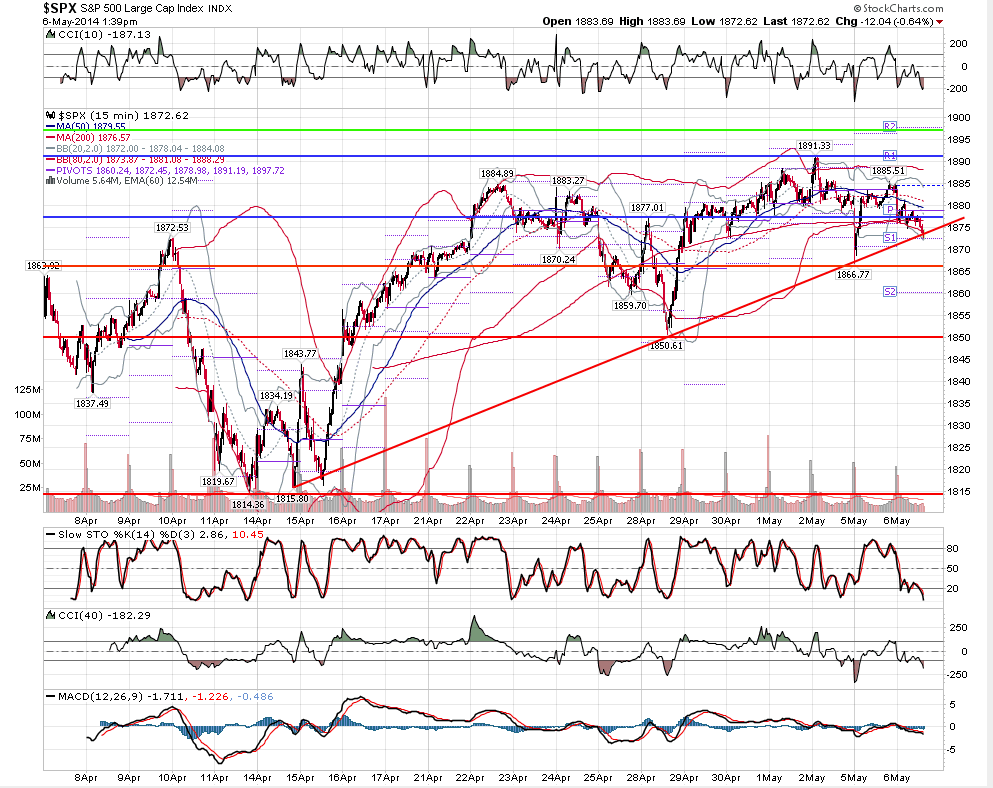The image size is (993, 788).
Task: Click the $SPX ticker symbol in the title
Action: 60,8
